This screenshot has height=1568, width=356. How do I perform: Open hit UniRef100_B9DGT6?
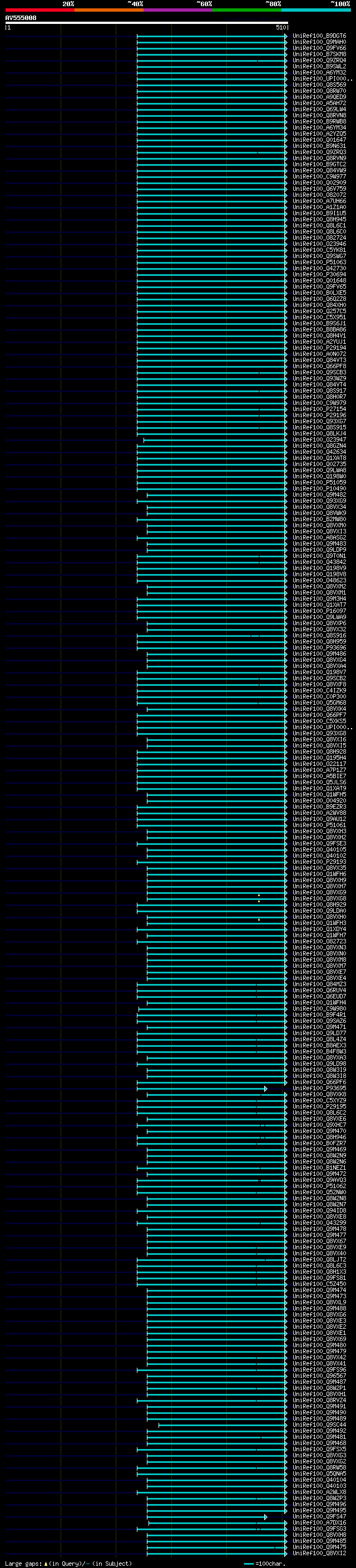(319, 37)
